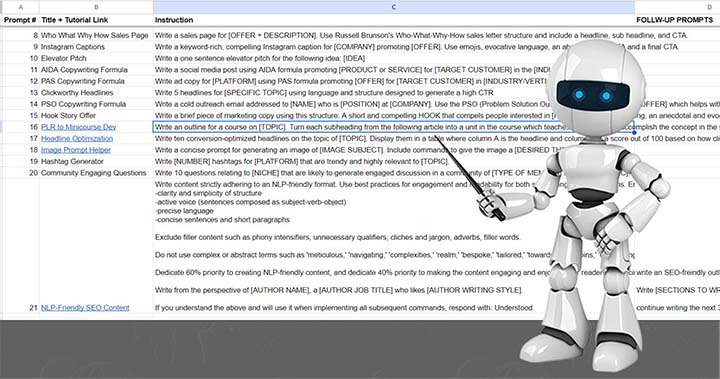The width and height of the screenshot is (720, 379).
Task: Click prompt number 9 cell
Action: pyautogui.click(x=21, y=47)
